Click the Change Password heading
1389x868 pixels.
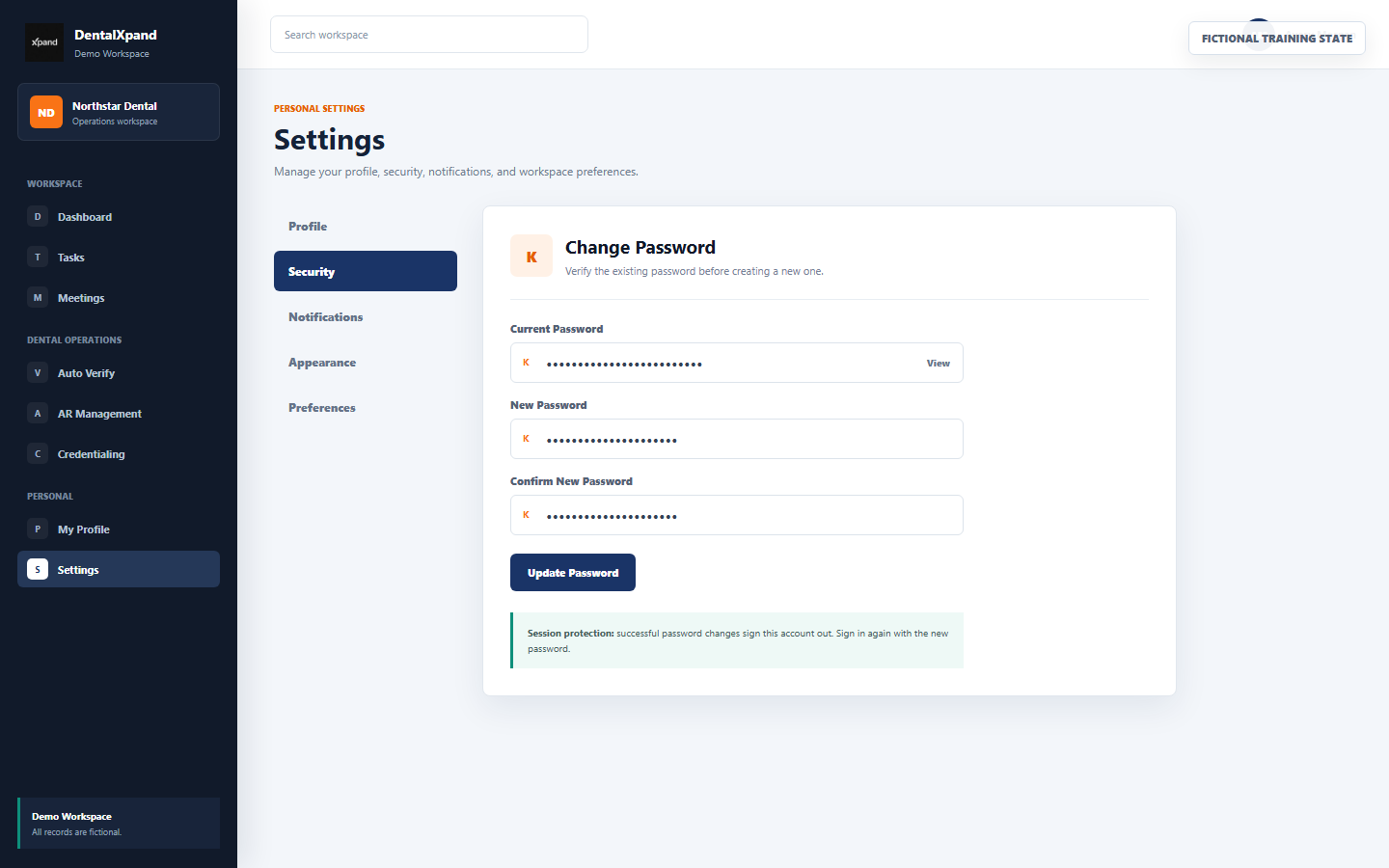point(640,248)
